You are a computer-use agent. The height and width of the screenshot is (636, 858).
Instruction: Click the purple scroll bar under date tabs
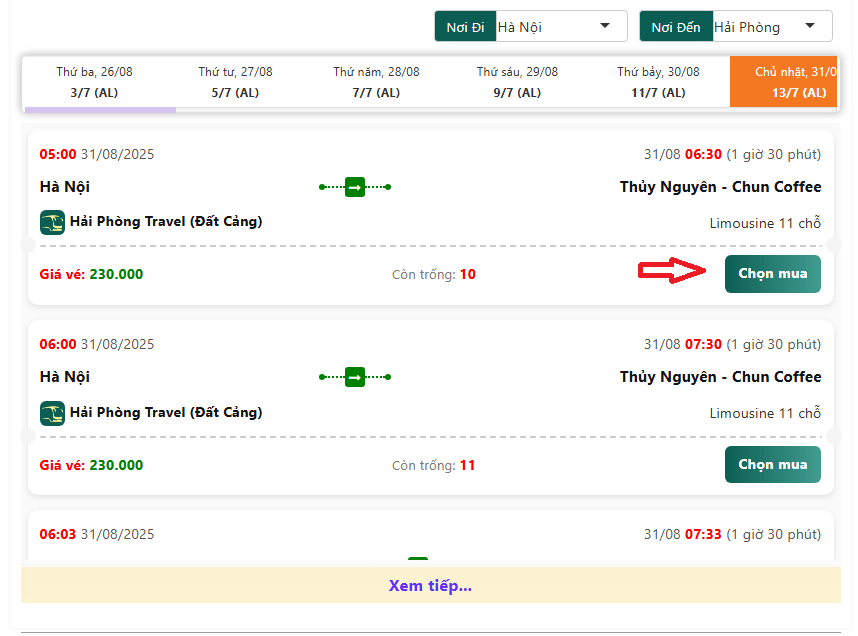click(100, 109)
